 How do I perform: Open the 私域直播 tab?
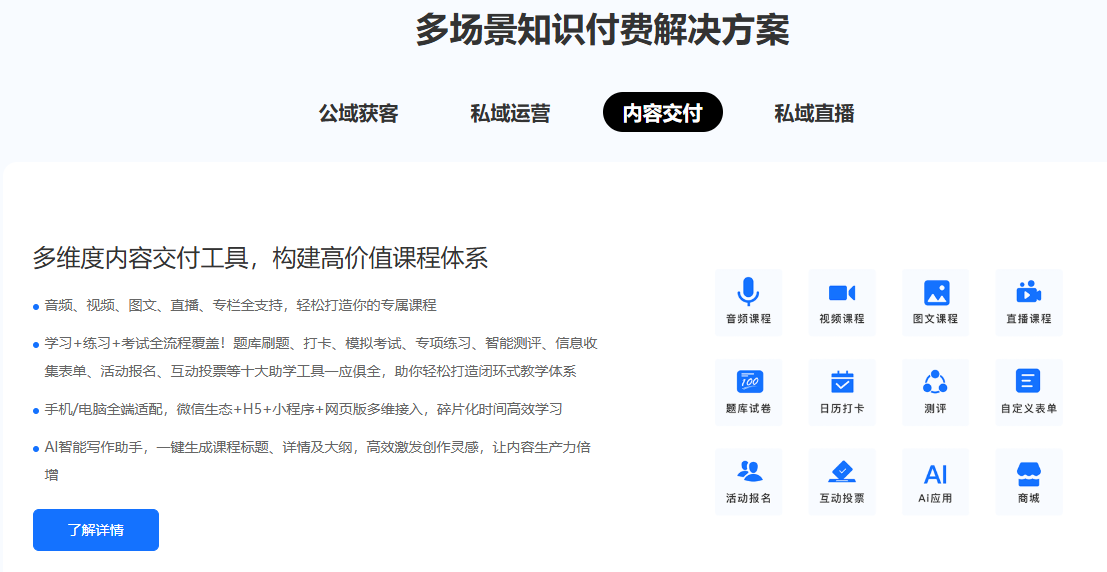tap(814, 113)
